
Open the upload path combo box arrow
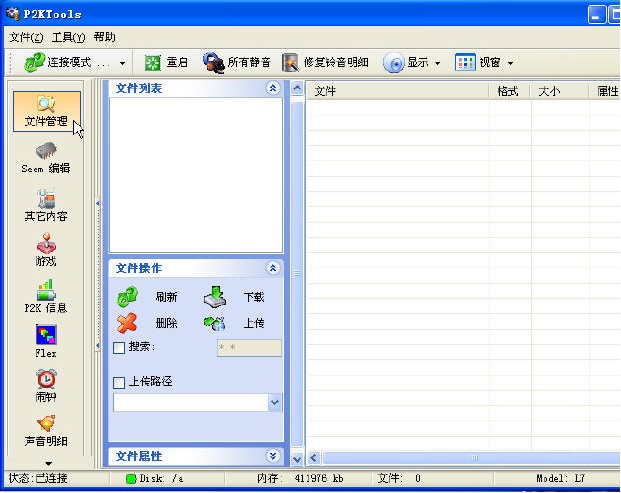(274, 402)
